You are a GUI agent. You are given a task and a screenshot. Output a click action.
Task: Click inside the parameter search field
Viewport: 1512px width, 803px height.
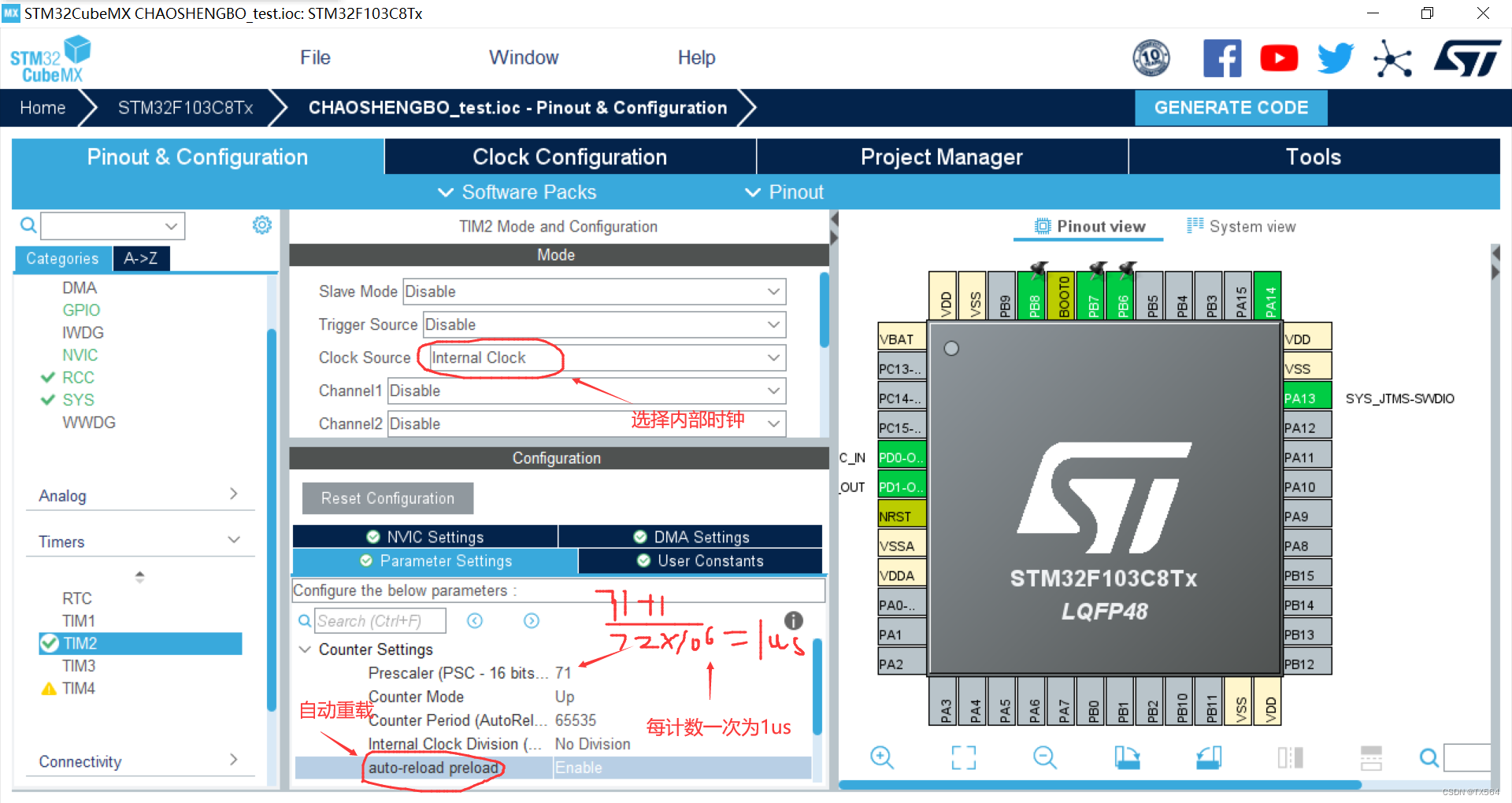(x=380, y=620)
